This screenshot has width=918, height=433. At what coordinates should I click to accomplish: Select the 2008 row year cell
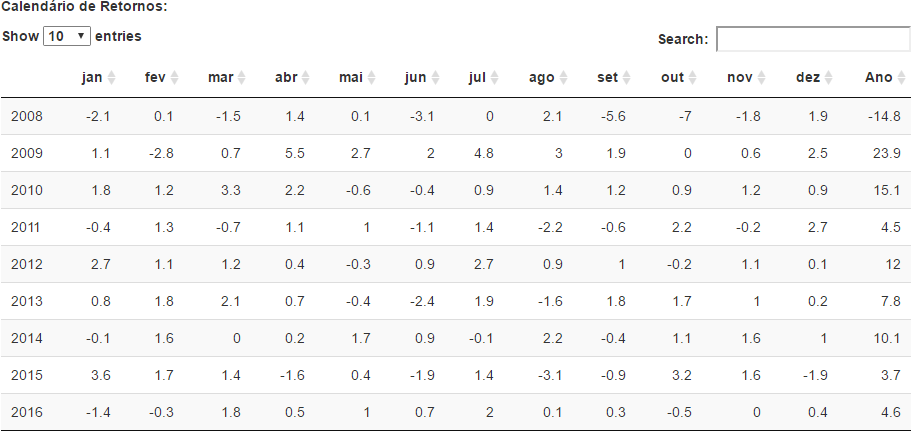point(27,116)
